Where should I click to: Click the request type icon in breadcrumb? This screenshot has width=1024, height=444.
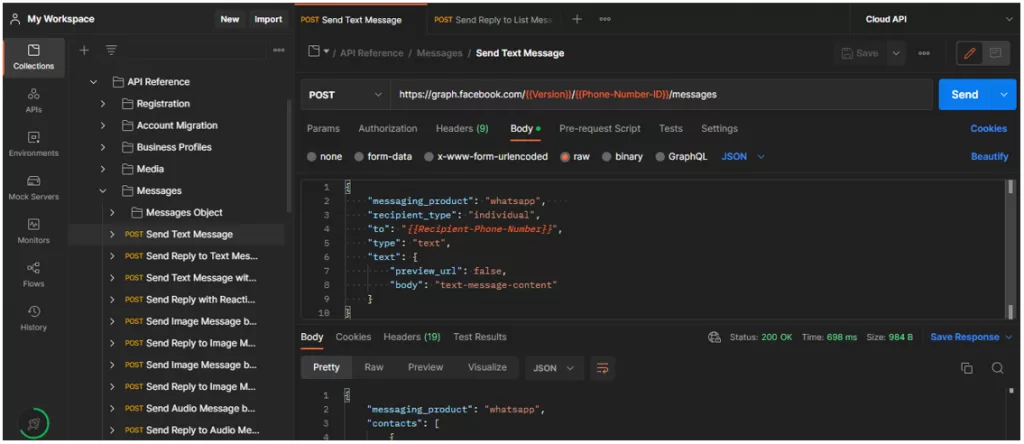[x=314, y=52]
